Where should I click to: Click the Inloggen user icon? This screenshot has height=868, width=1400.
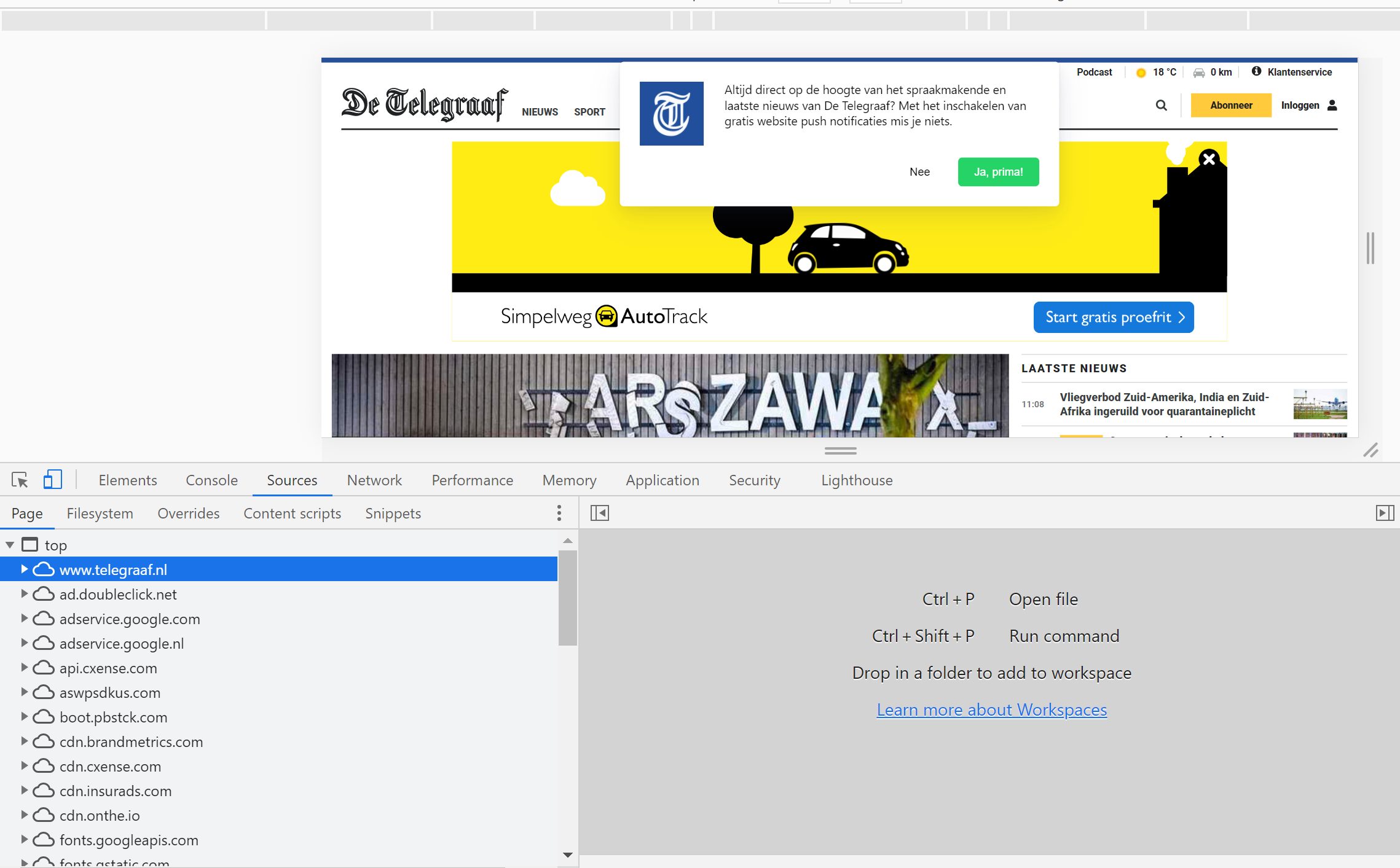[x=1332, y=105]
